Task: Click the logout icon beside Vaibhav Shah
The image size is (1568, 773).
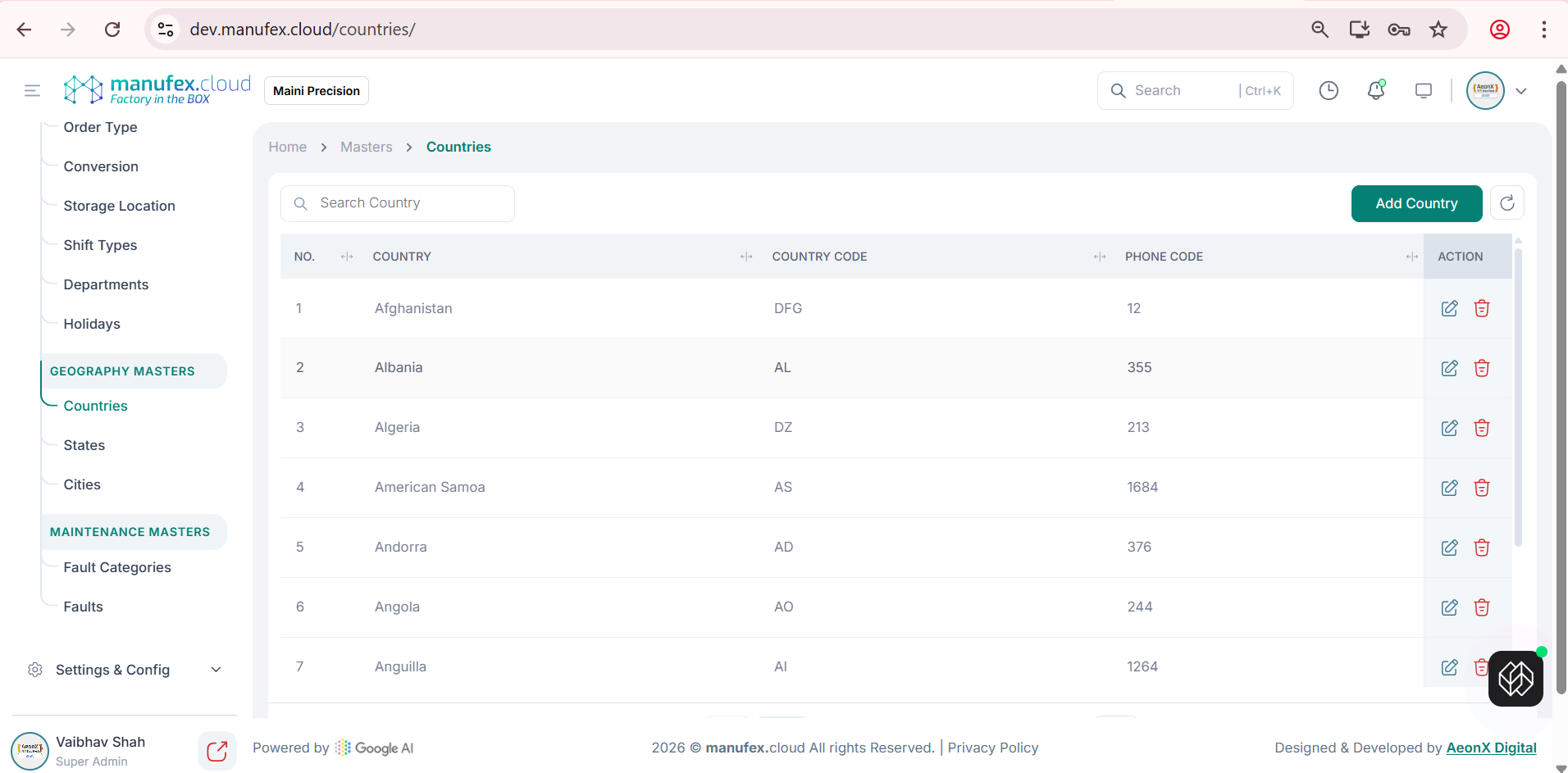Action: tap(217, 751)
